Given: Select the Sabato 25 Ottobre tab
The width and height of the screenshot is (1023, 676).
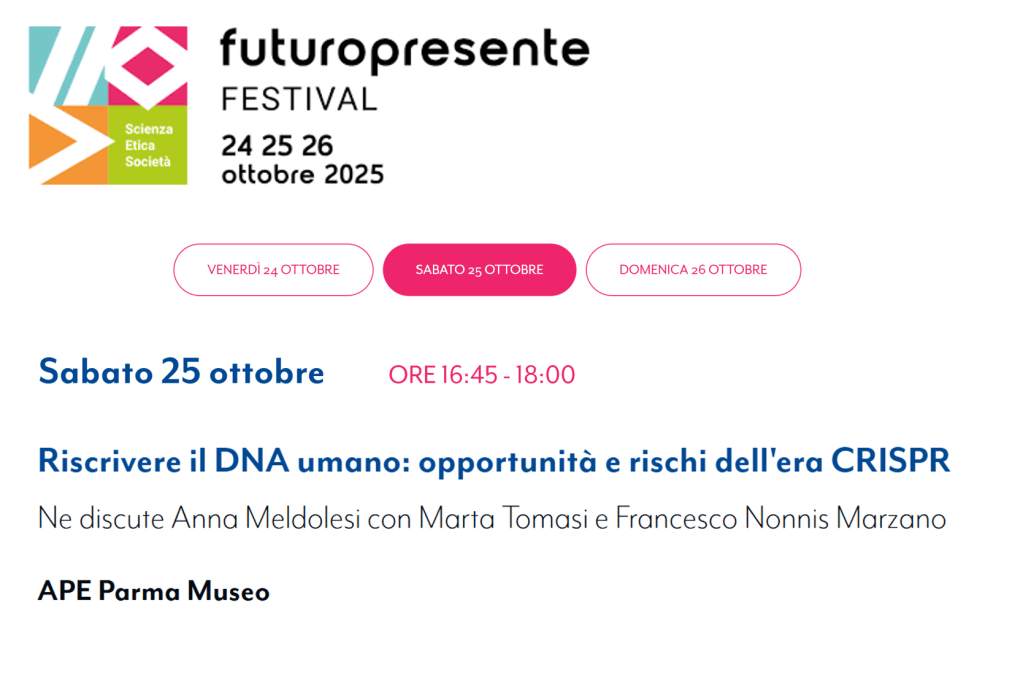Looking at the screenshot, I should (x=479, y=270).
